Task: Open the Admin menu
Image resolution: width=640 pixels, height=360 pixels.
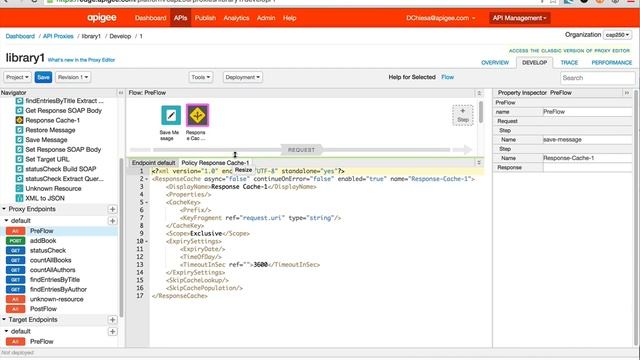Action: (x=266, y=18)
